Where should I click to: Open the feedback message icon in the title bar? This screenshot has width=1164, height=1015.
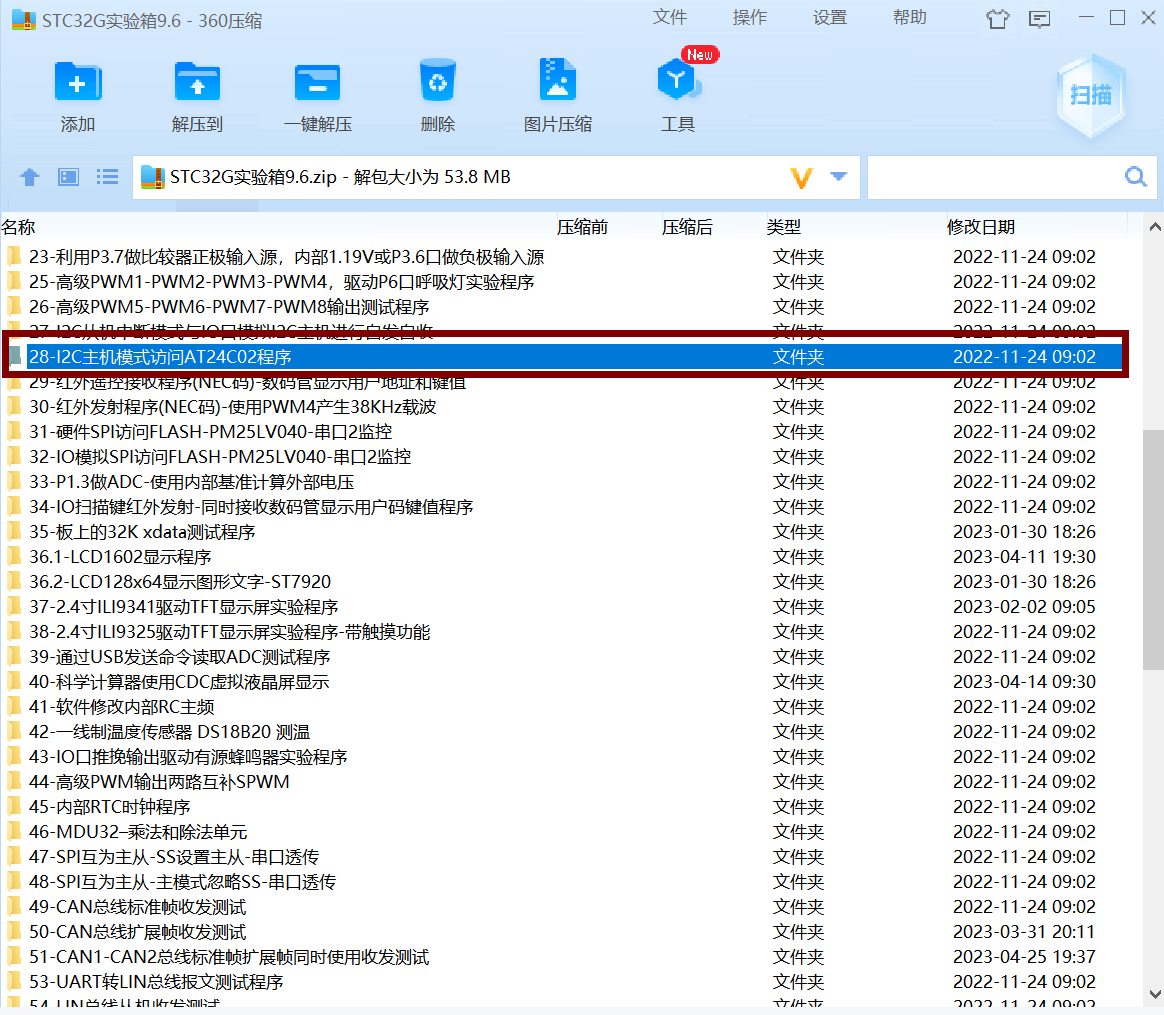pyautogui.click(x=1039, y=19)
